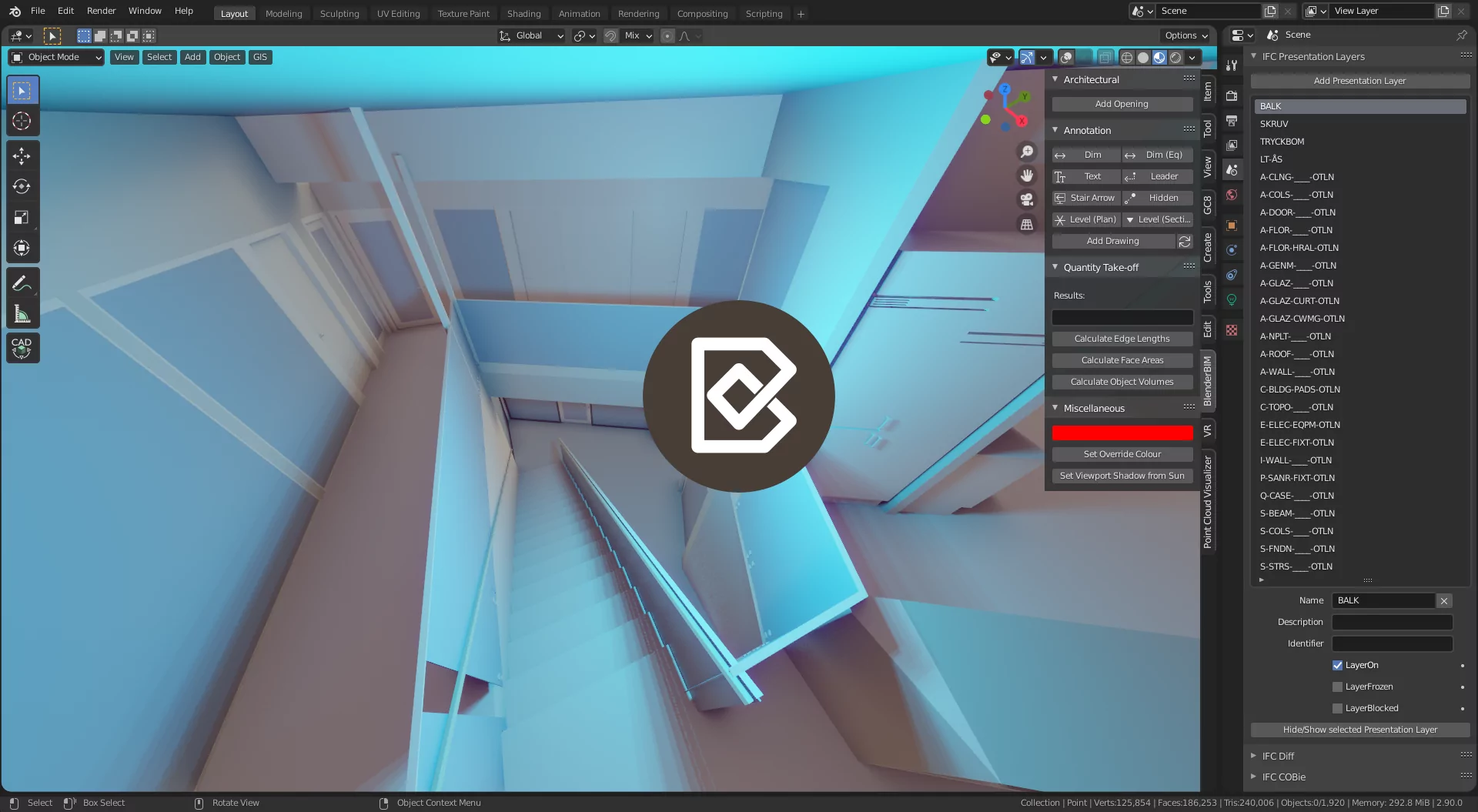This screenshot has height=812, width=1478.
Task: Click Hide/Show selected Presentation Layer
Action: [1359, 730]
